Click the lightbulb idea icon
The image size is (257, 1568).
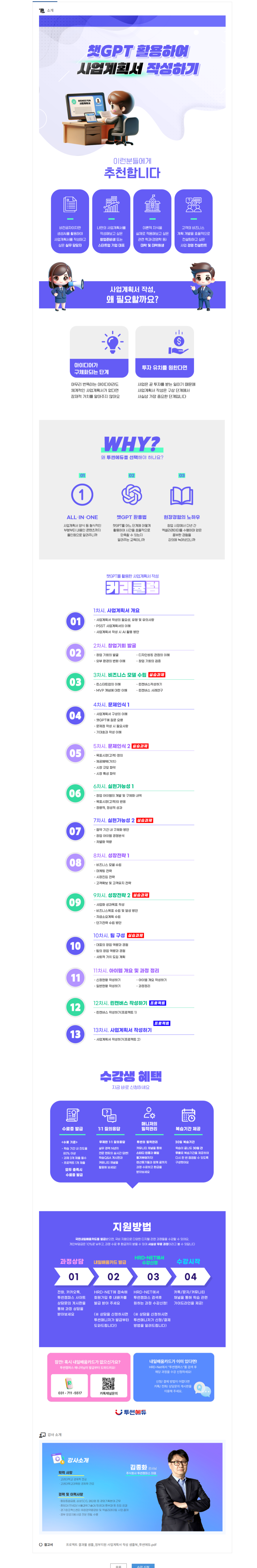pos(112,342)
